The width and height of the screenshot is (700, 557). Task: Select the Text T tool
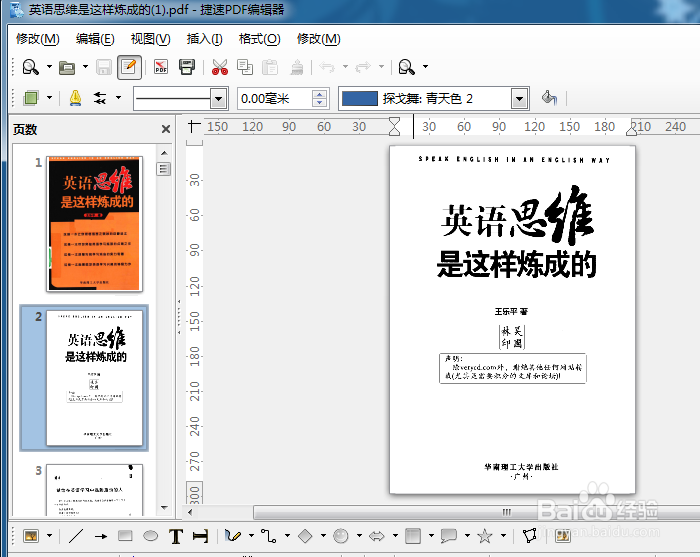click(x=176, y=536)
